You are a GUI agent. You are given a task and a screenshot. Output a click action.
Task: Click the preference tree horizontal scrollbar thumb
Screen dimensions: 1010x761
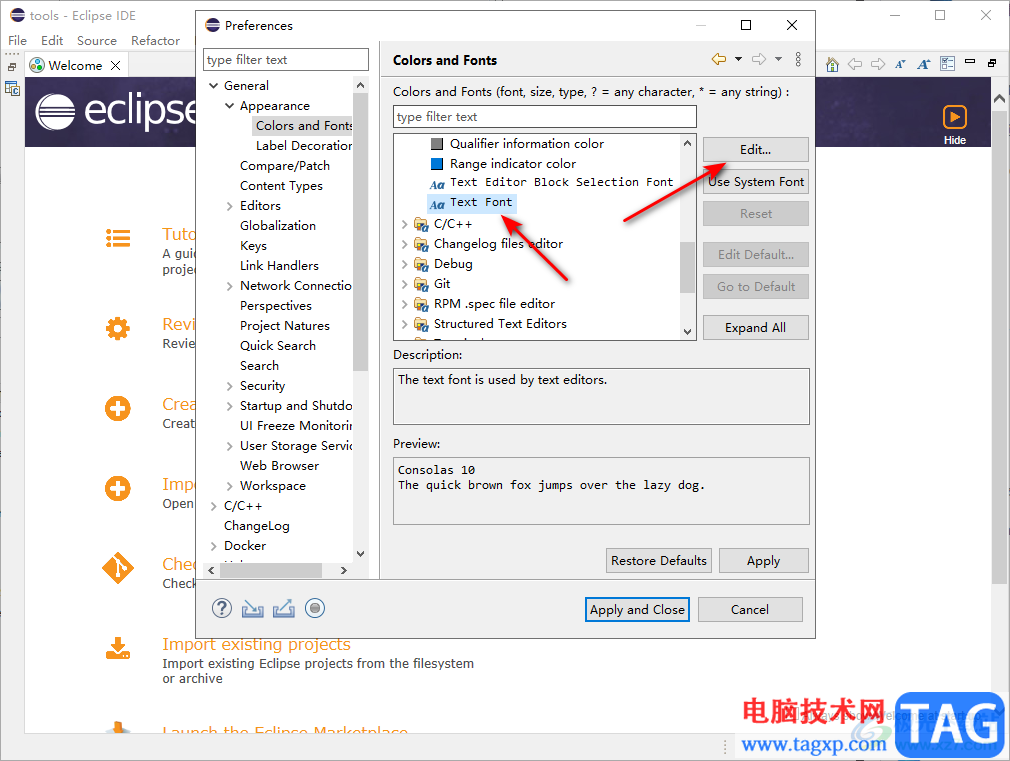271,570
